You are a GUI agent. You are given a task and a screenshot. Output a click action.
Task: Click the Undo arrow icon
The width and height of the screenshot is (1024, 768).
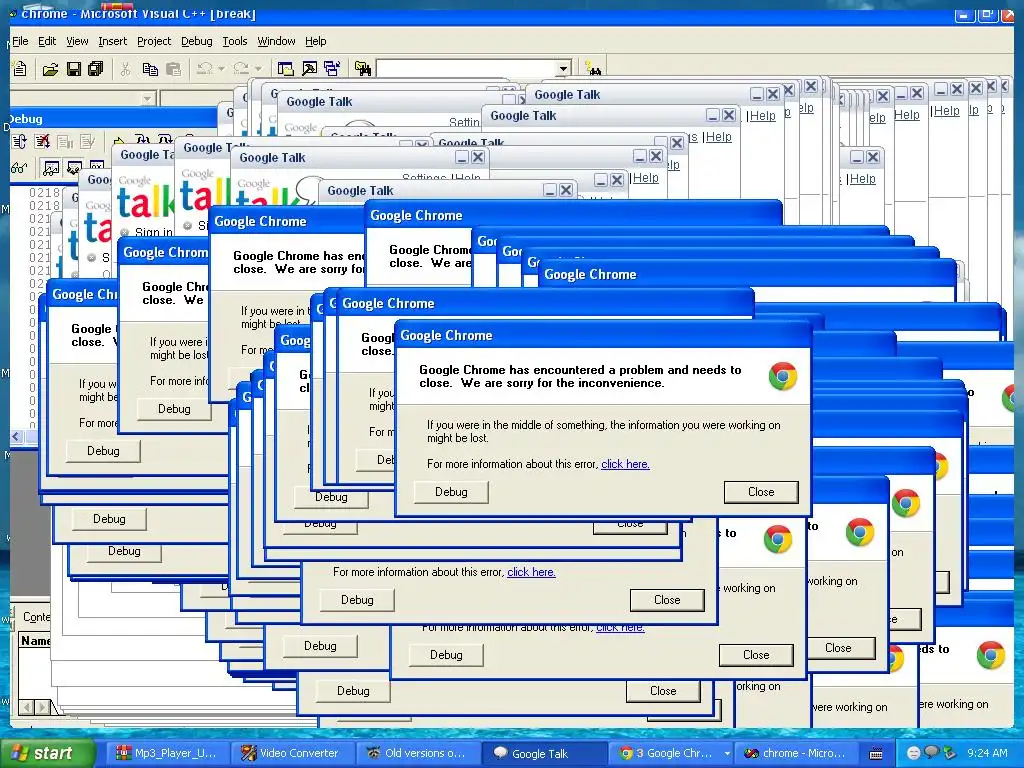click(x=204, y=69)
